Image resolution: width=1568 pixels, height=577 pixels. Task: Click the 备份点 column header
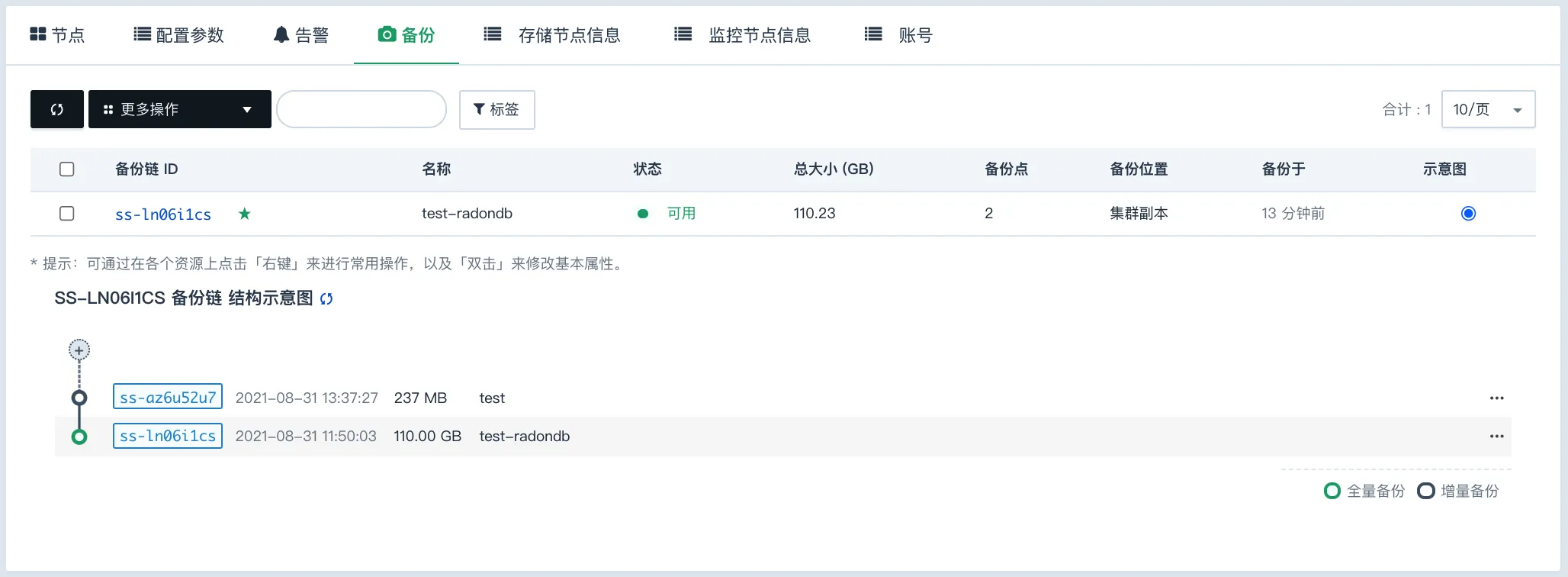coord(1006,169)
